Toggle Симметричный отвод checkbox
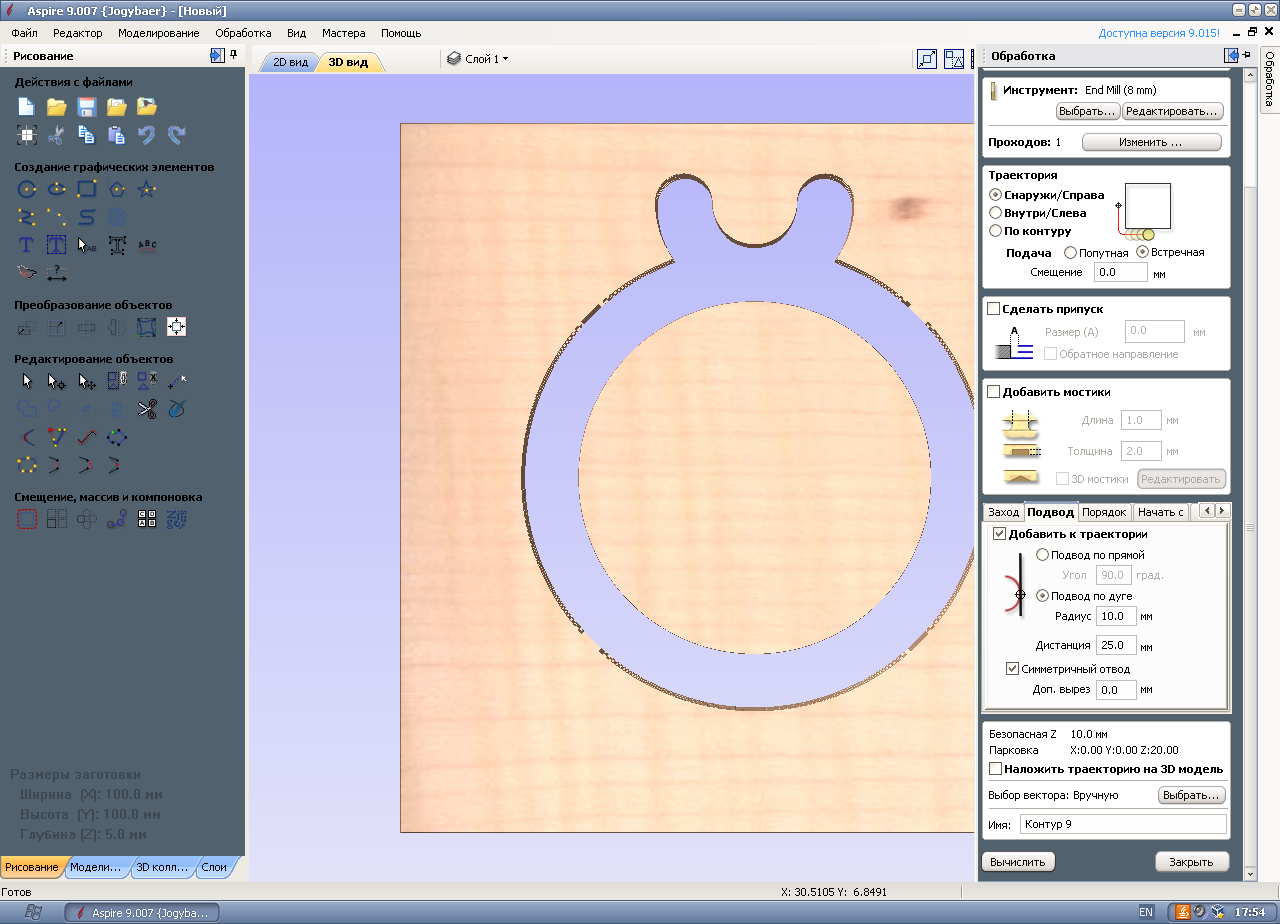The height and width of the screenshot is (924, 1280). click(x=1012, y=669)
